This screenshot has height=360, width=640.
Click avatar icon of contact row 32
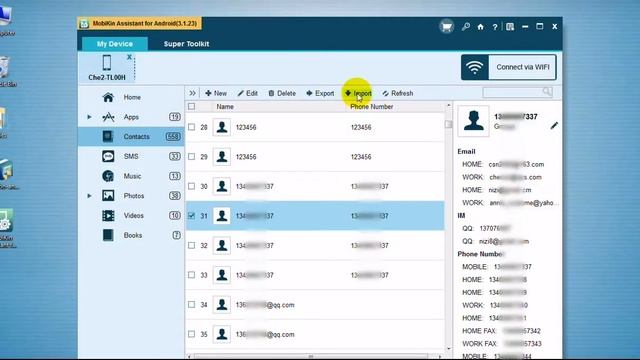(222, 245)
